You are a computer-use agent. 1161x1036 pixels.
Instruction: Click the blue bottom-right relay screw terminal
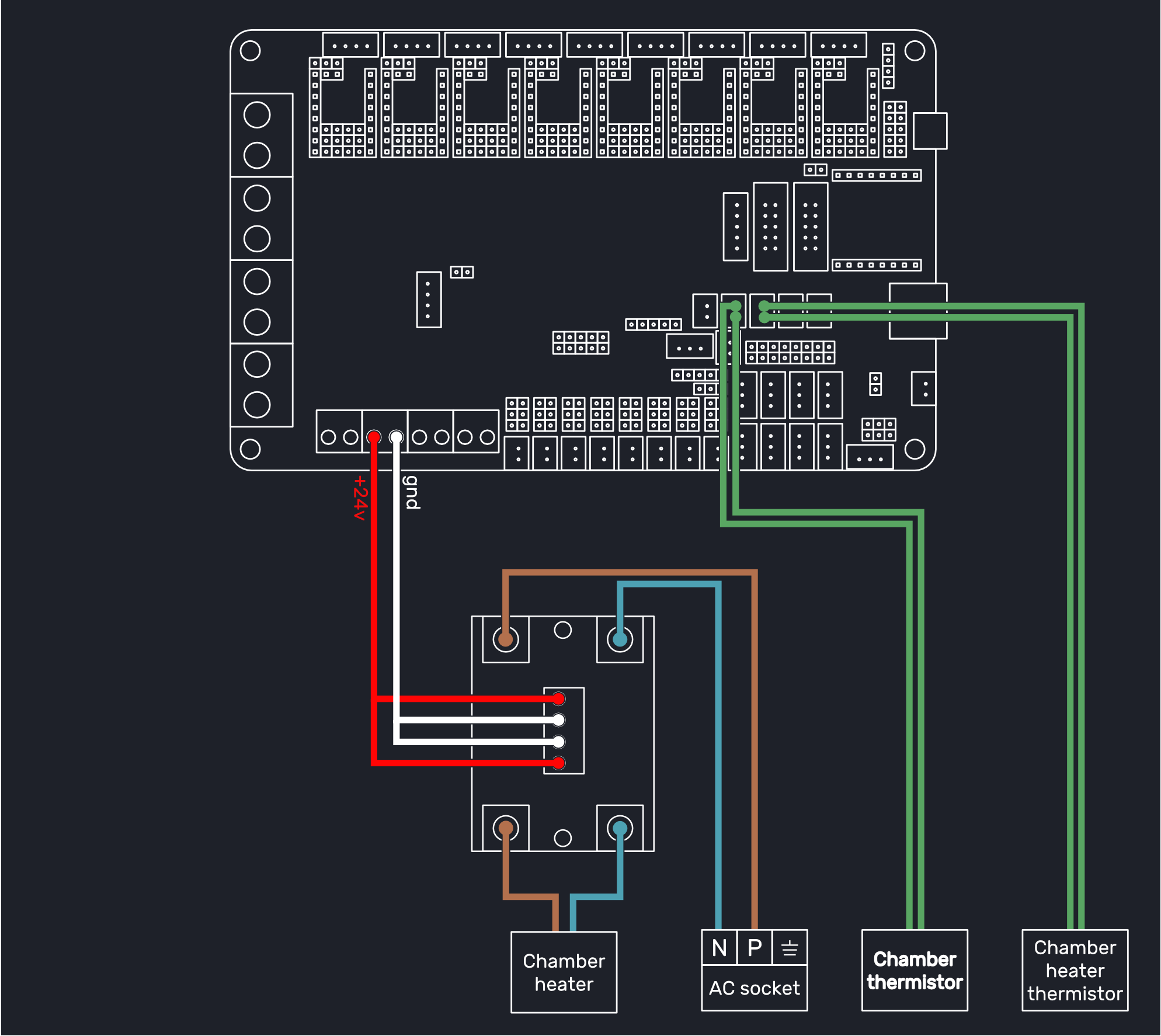click(x=620, y=828)
